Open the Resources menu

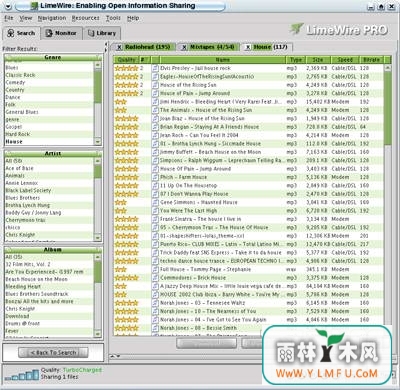pyautogui.click(x=85, y=18)
